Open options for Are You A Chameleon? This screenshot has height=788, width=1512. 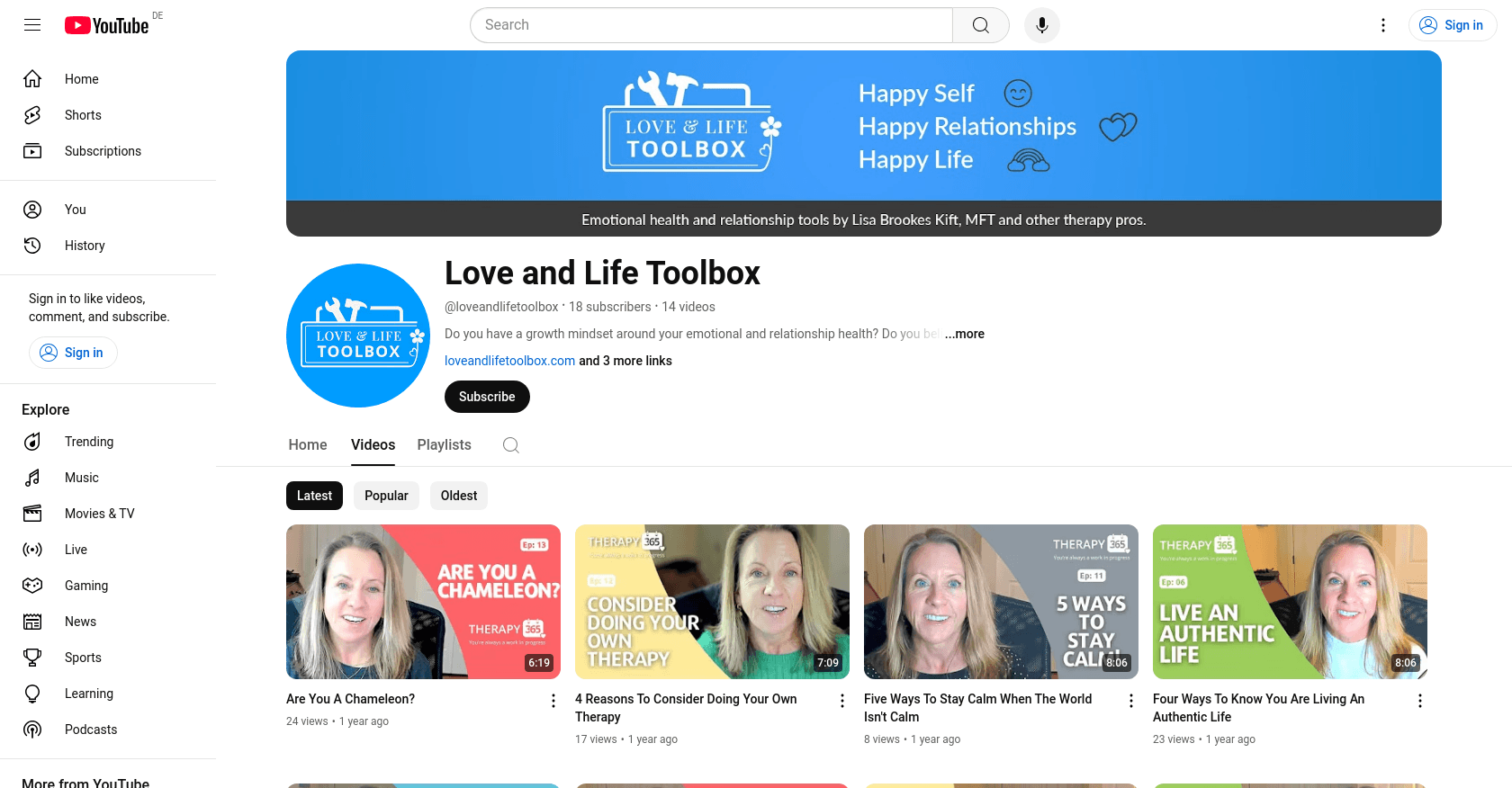tap(553, 701)
